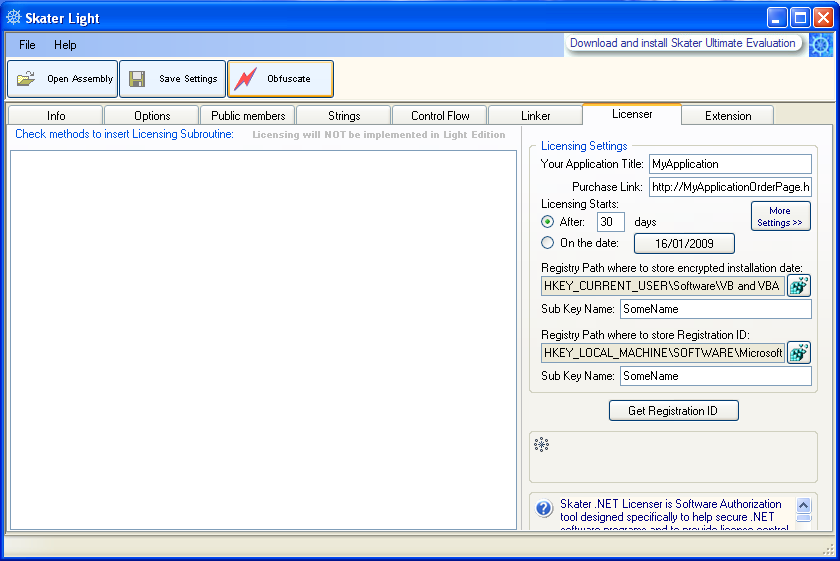The image size is (840, 561).
Task: Select the After days radio button
Action: (x=548, y=221)
